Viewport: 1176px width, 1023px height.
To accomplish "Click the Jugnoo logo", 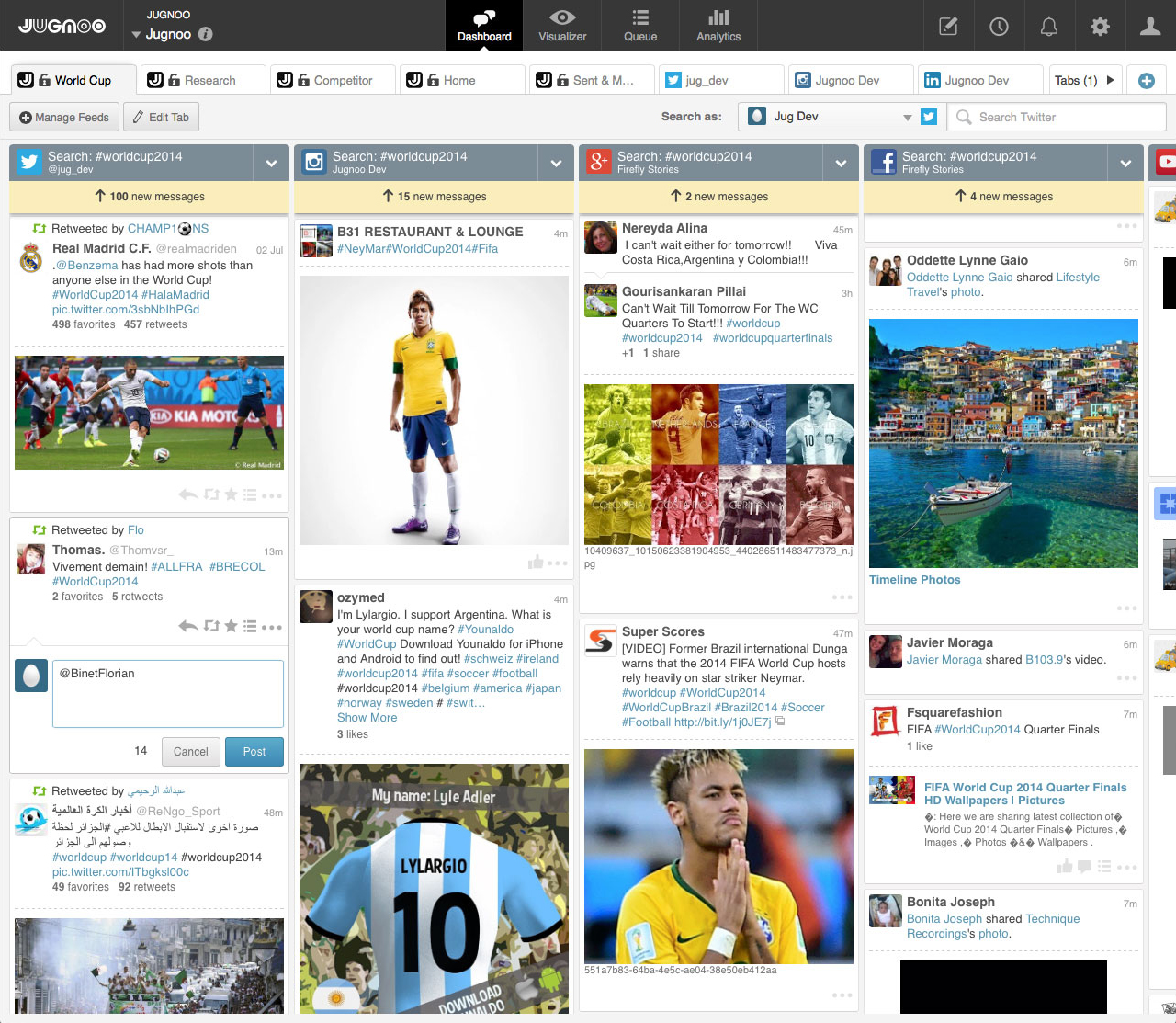I will tap(62, 26).
